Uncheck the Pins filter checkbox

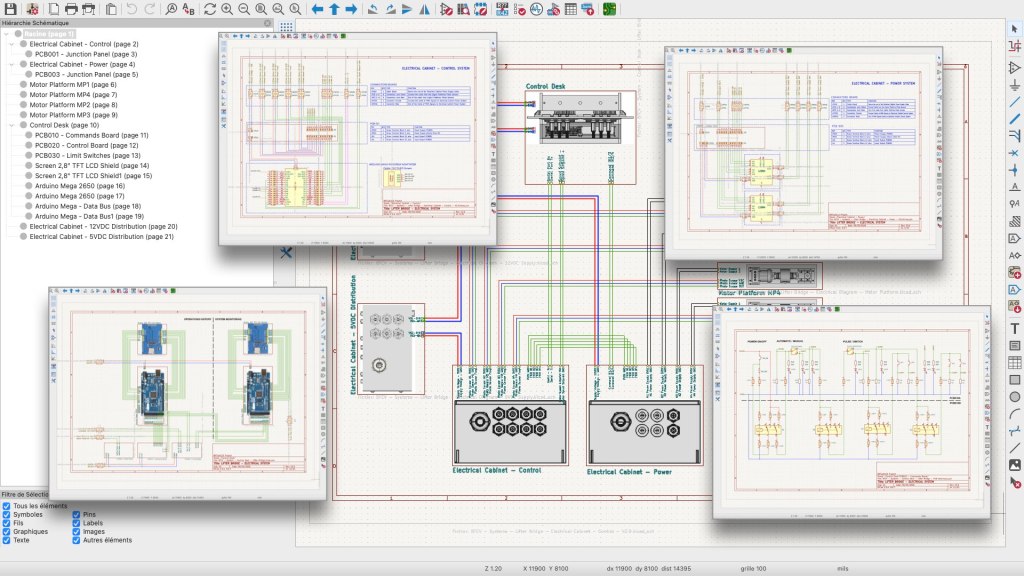(77, 514)
